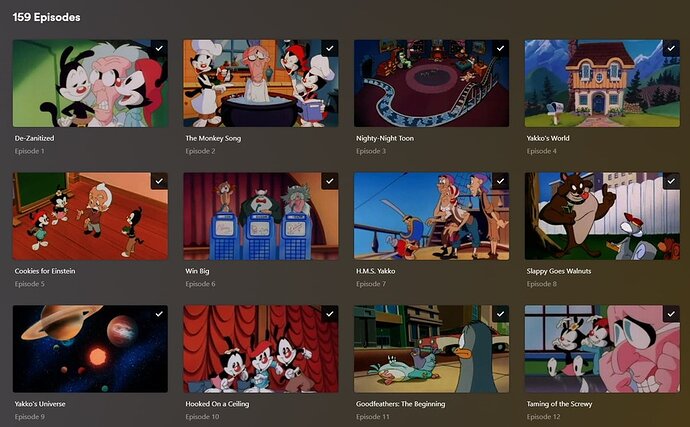Image resolution: width=690 pixels, height=427 pixels.
Task: Unmark Win Big episode as watched
Action: coord(330,181)
